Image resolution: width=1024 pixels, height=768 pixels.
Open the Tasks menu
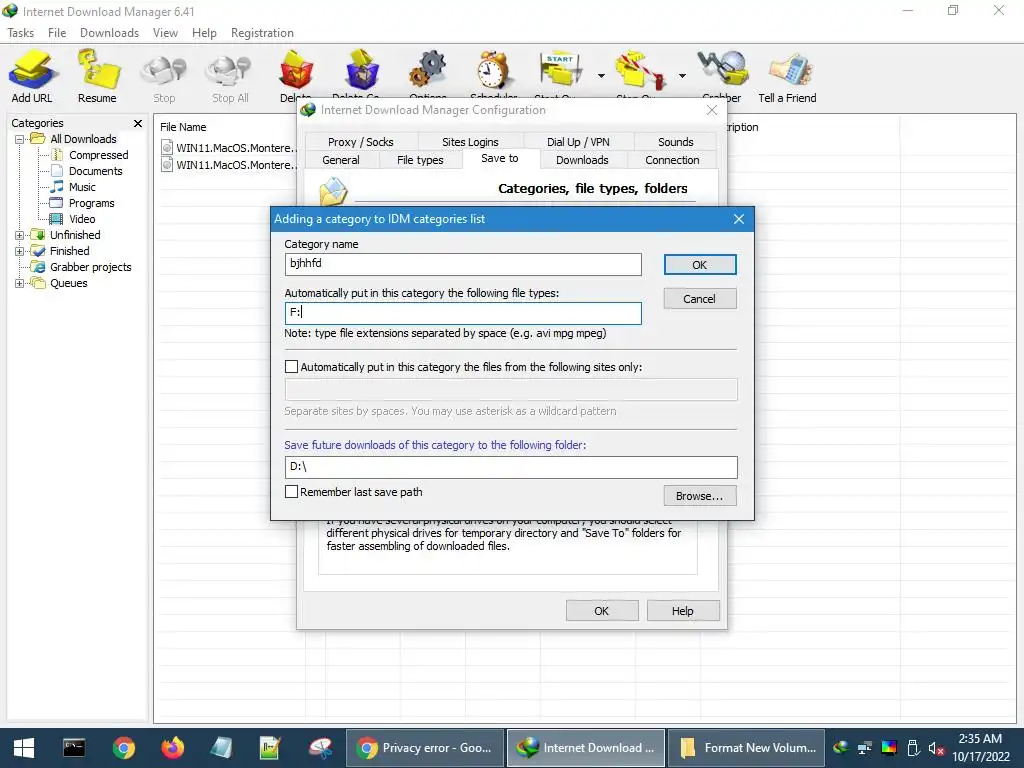pos(20,33)
